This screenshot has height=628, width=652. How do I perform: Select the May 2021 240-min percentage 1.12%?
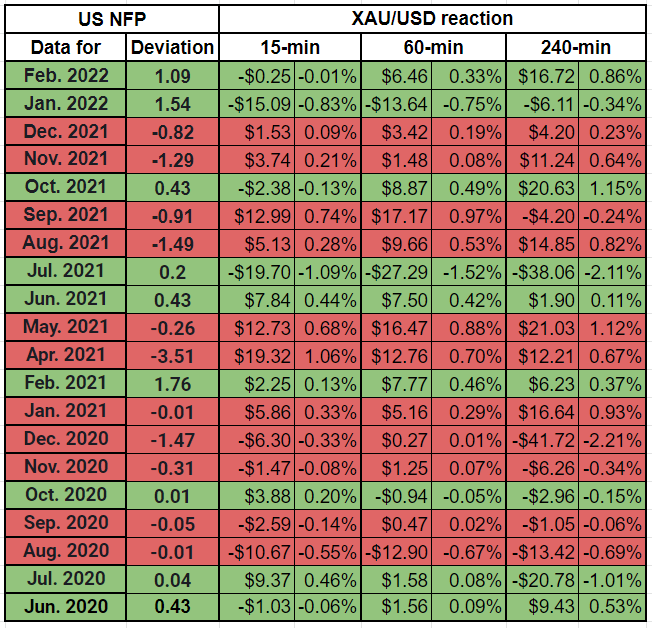(613, 328)
